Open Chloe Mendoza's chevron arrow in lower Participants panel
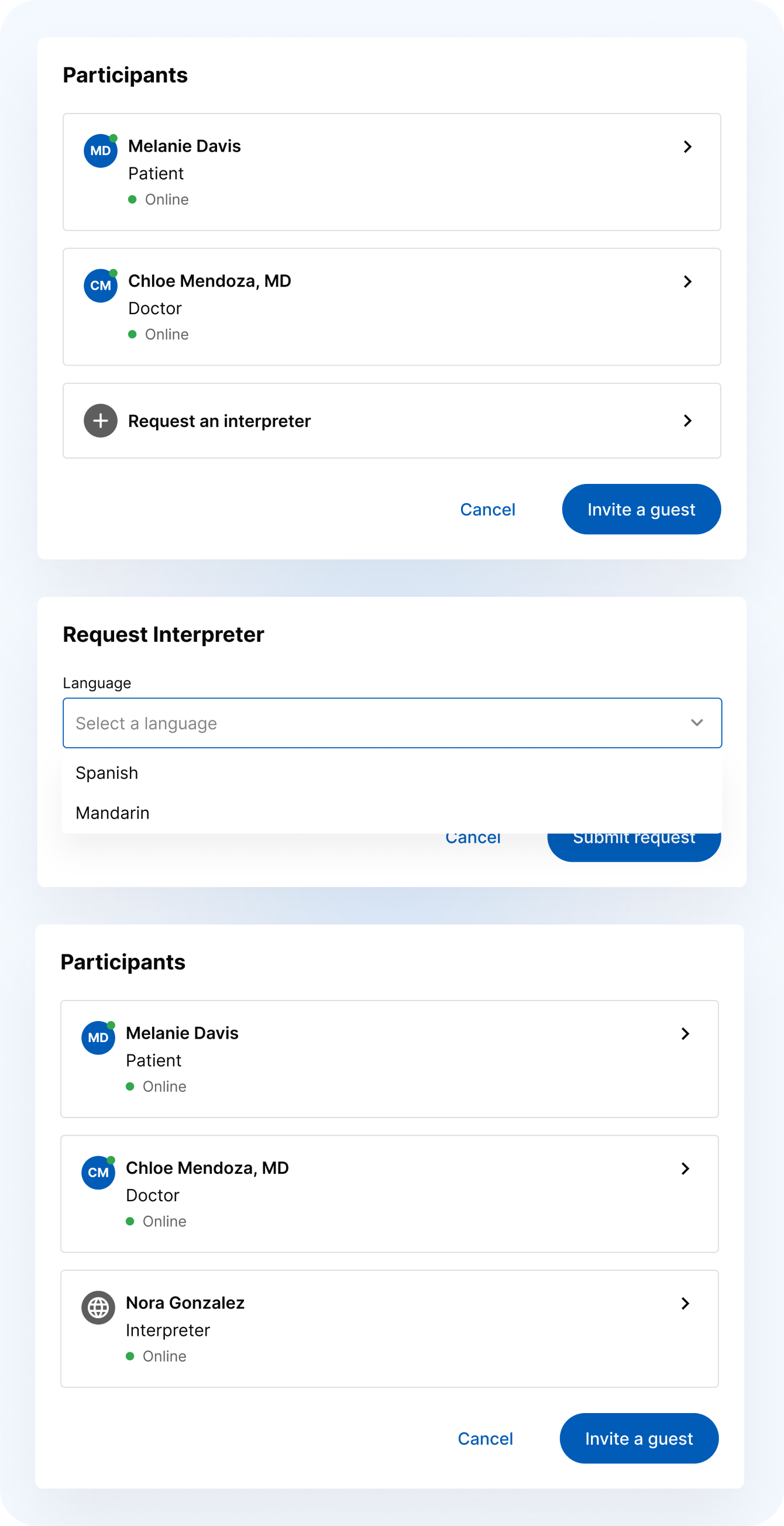784x1526 pixels. point(685,1168)
